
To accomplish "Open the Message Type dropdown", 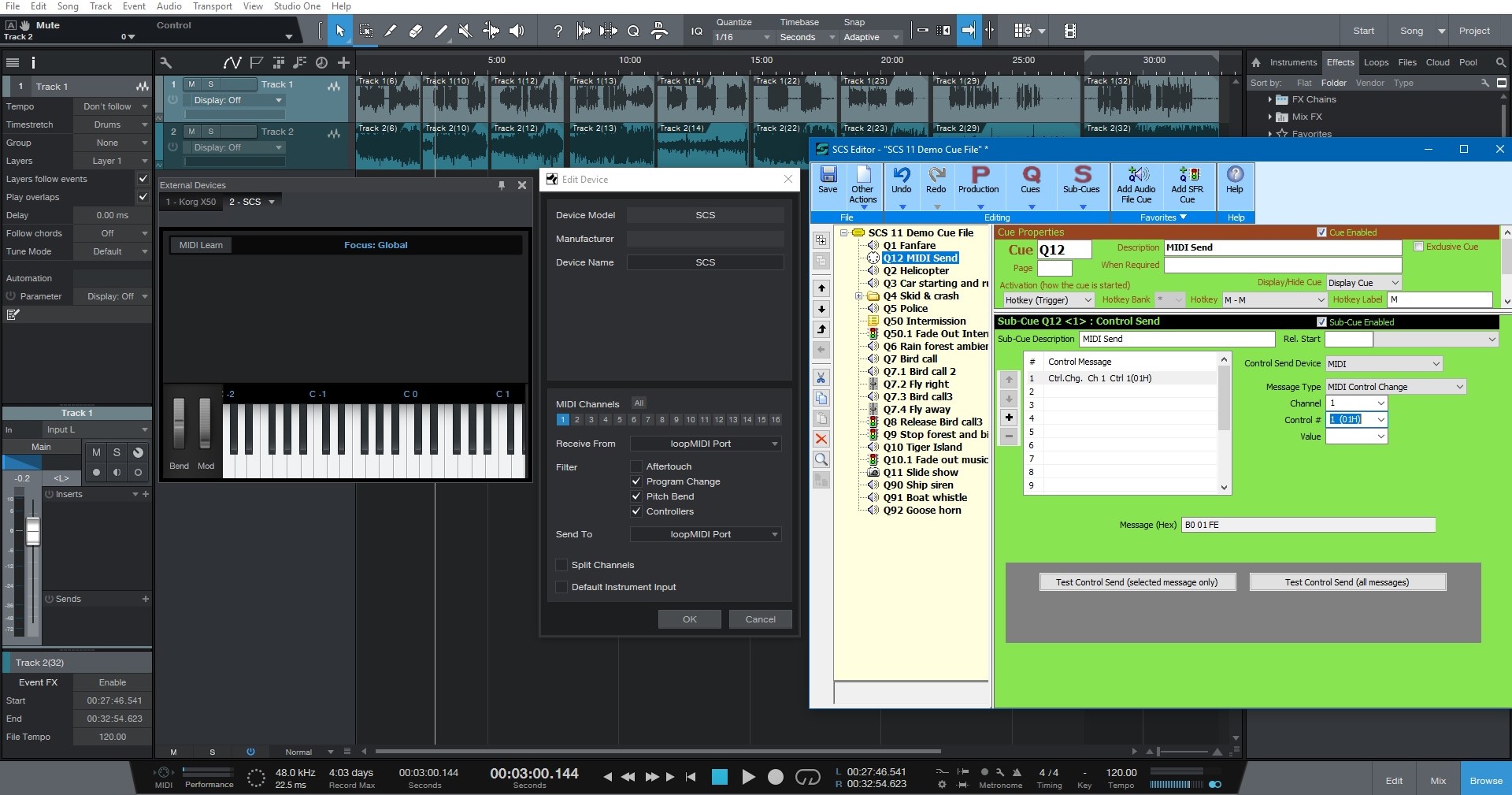I will pos(1395,387).
